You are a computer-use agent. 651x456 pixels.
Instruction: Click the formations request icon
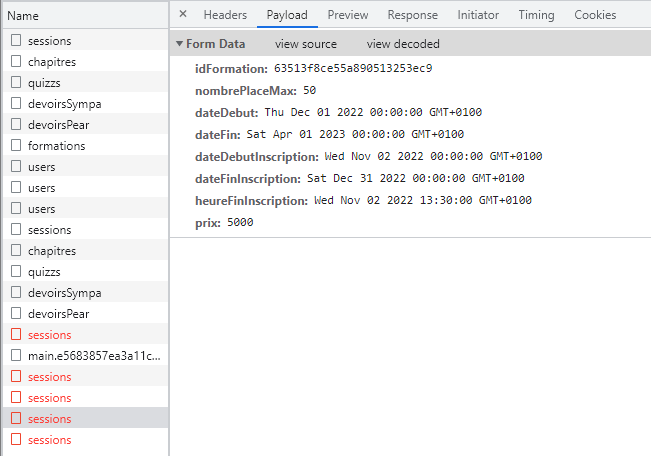coord(16,146)
